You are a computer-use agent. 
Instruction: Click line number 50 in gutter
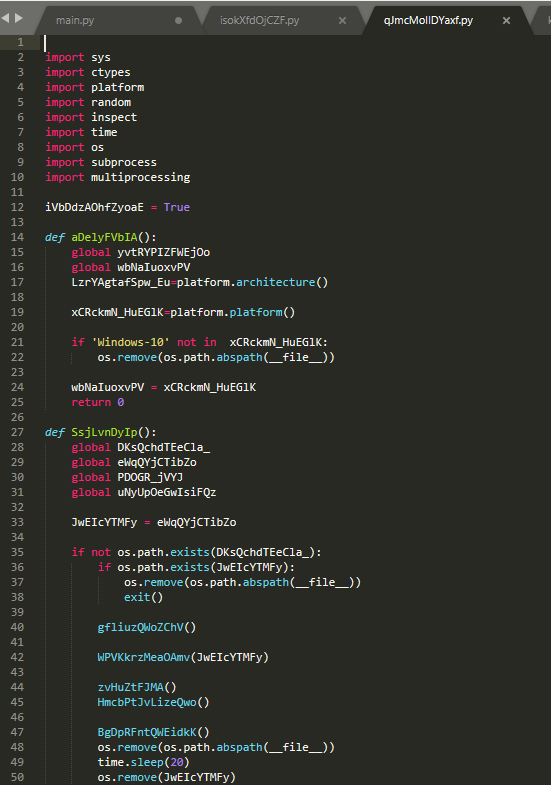pyautogui.click(x=17, y=777)
